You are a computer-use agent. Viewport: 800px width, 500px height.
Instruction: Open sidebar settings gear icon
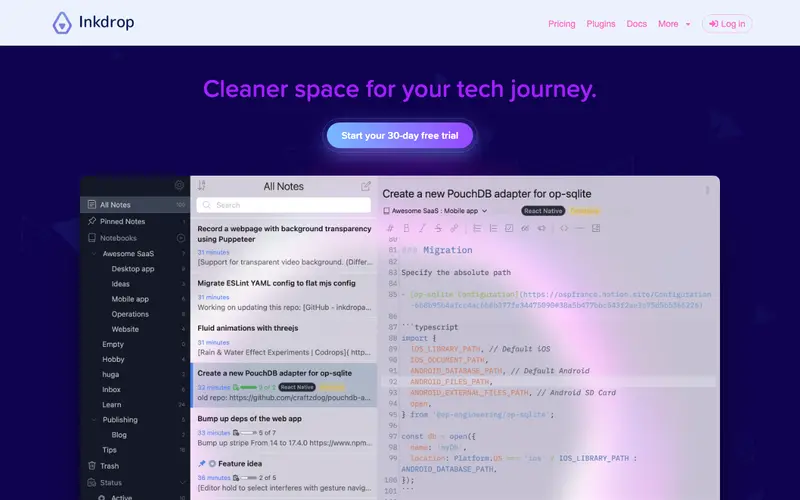(179, 185)
